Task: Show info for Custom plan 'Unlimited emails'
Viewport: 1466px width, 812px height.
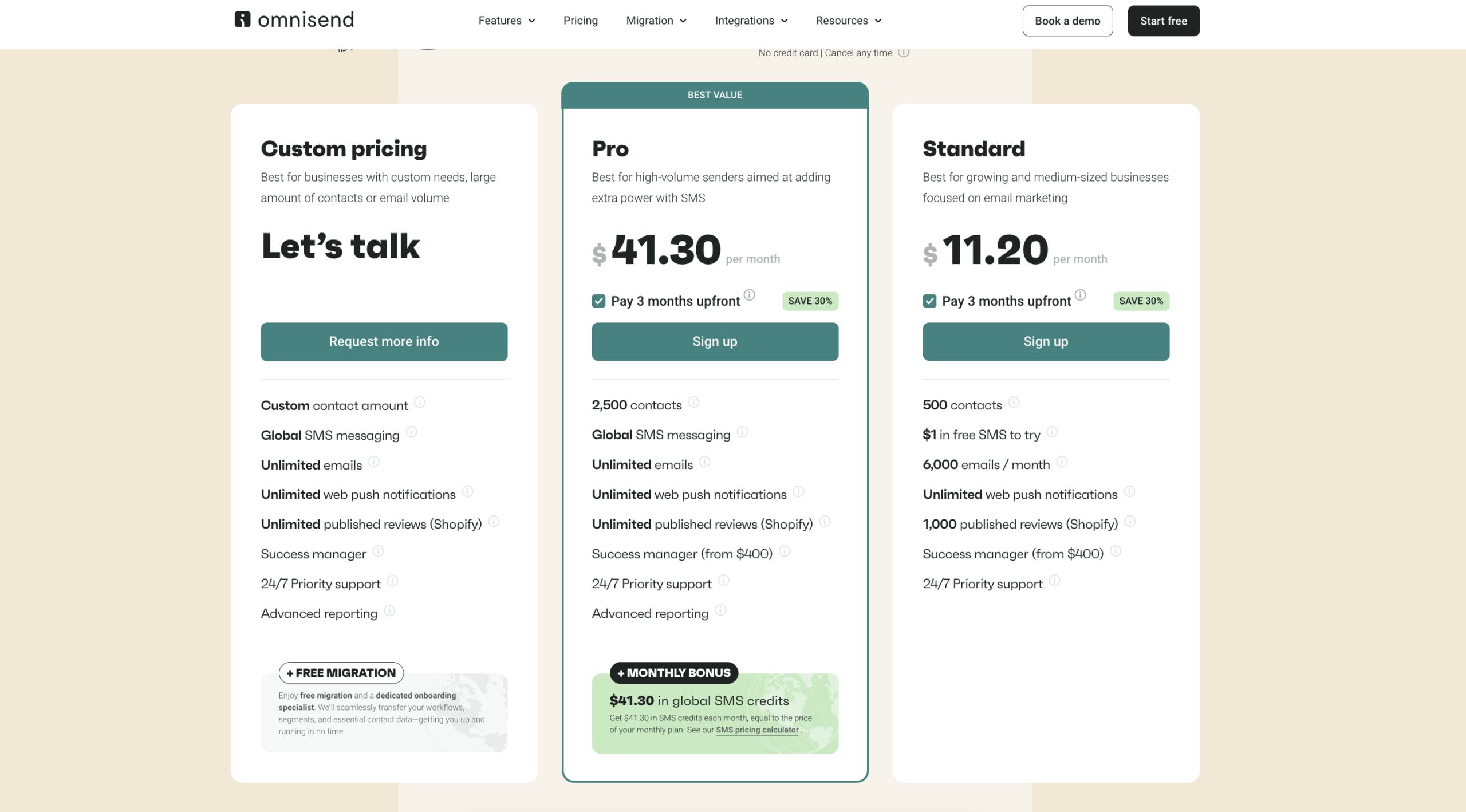Action: (373, 462)
